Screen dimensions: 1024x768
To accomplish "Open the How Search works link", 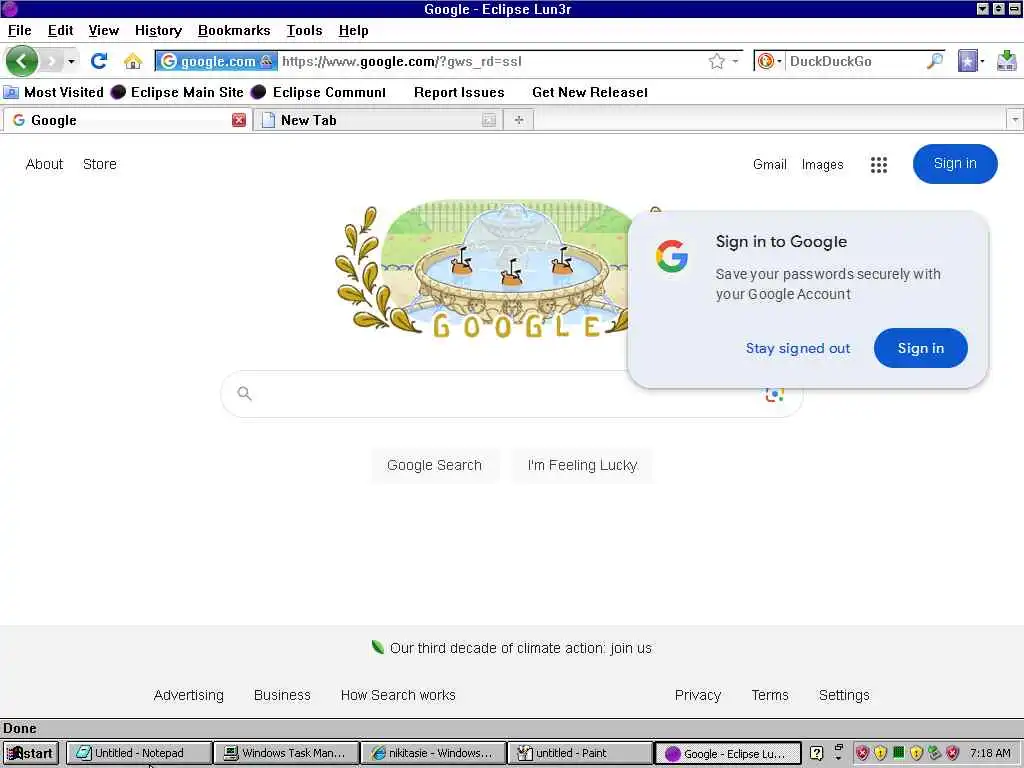I will point(398,695).
